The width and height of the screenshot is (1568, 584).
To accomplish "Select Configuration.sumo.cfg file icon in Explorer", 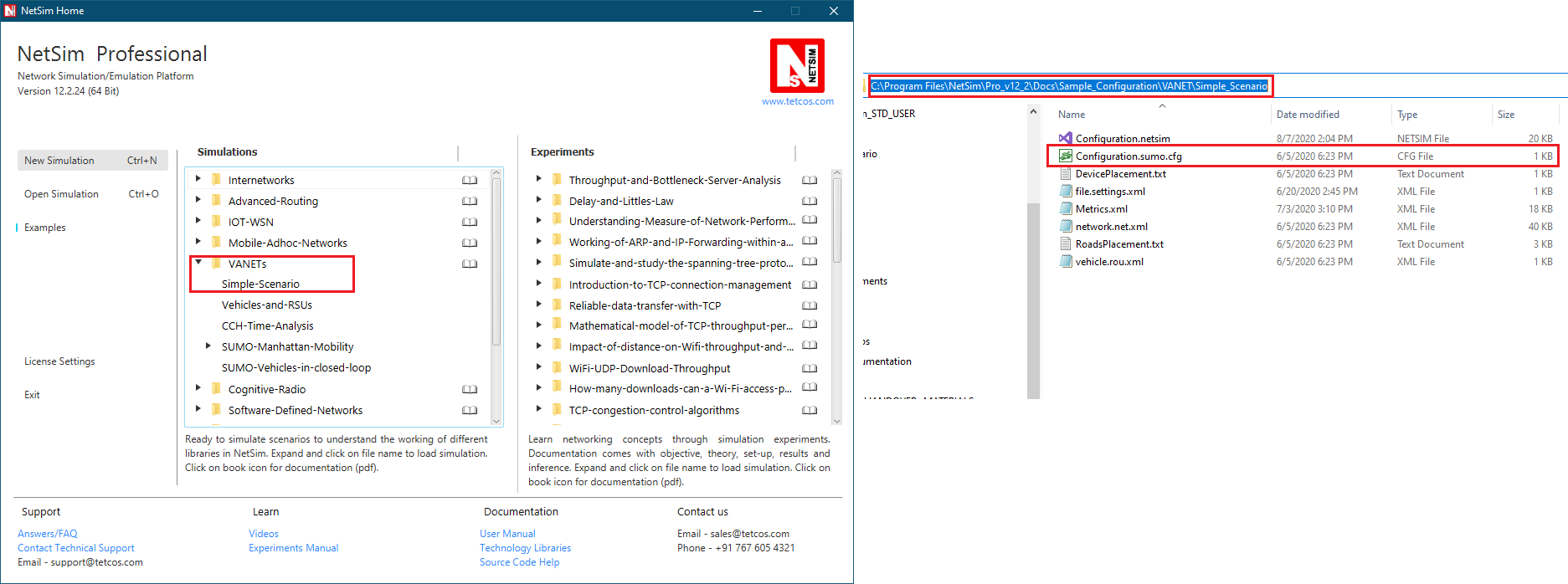I will [x=1065, y=156].
